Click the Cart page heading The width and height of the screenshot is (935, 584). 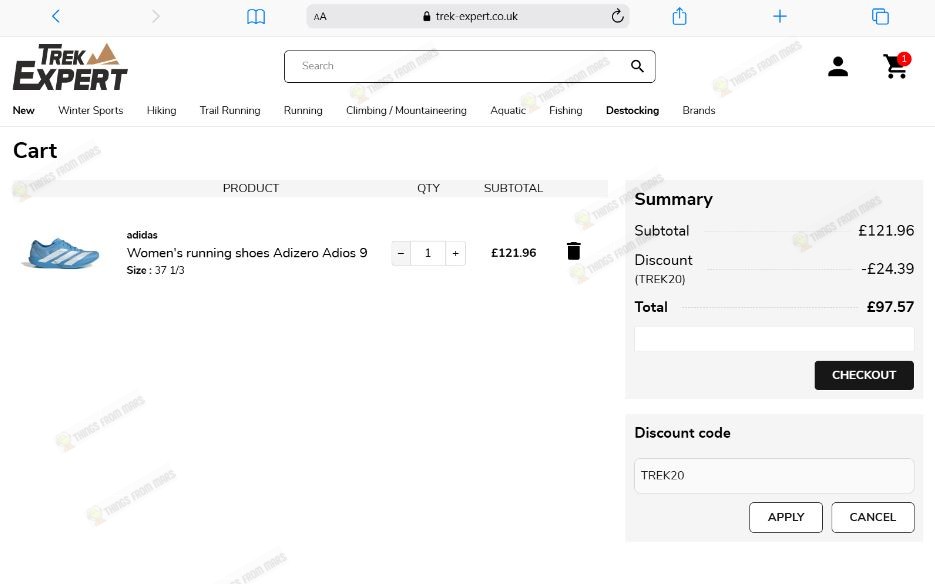35,150
